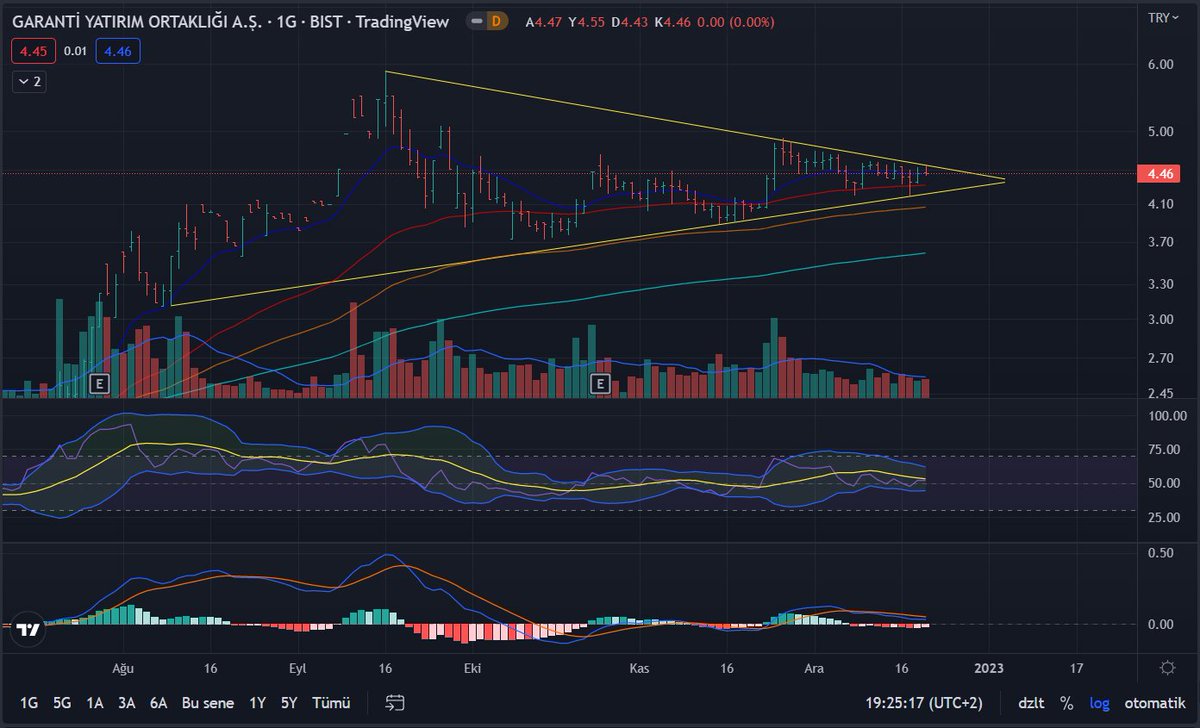Click the 3.70 price axis label

pos(1160,242)
